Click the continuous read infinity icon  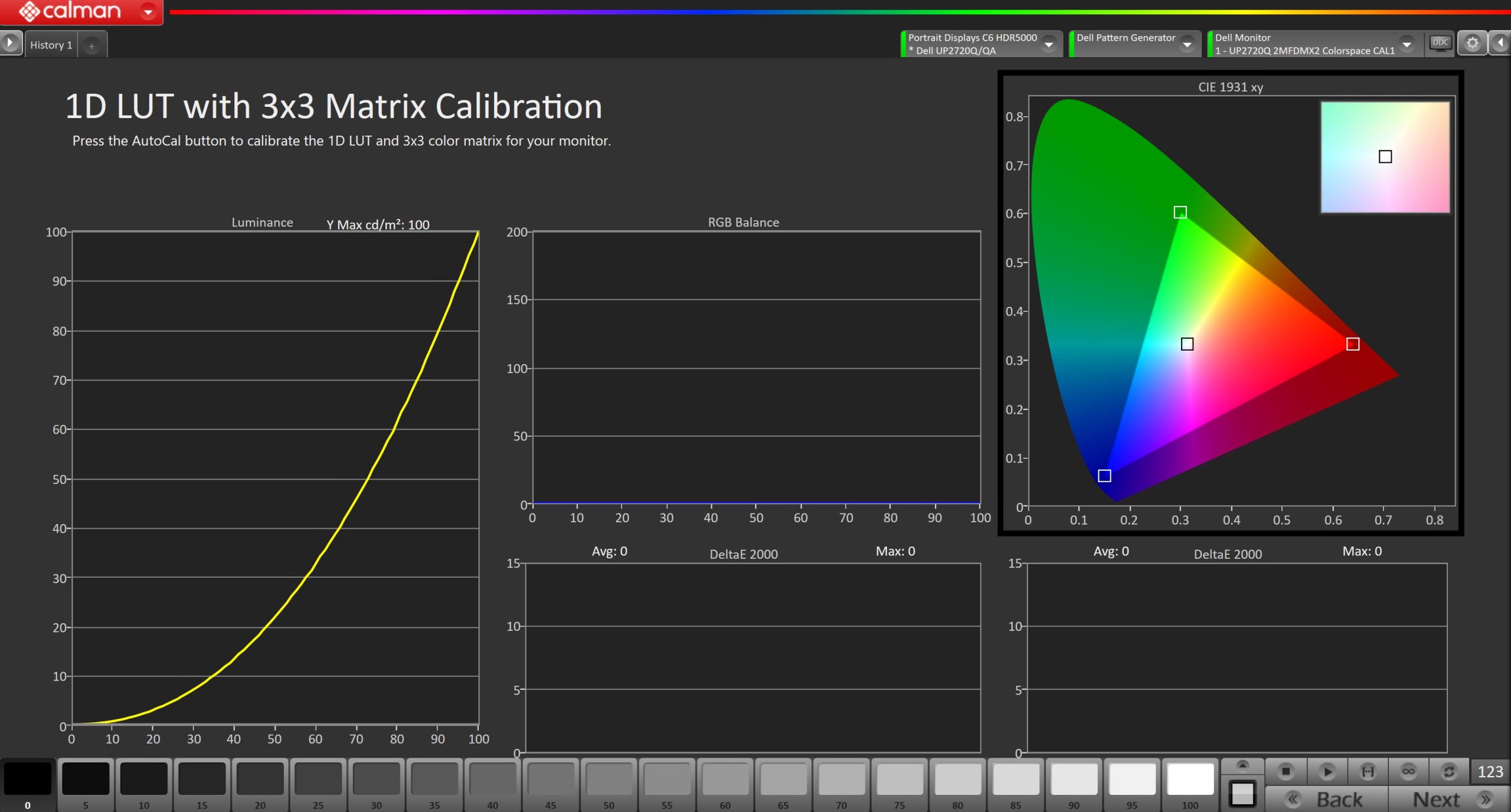click(1408, 771)
